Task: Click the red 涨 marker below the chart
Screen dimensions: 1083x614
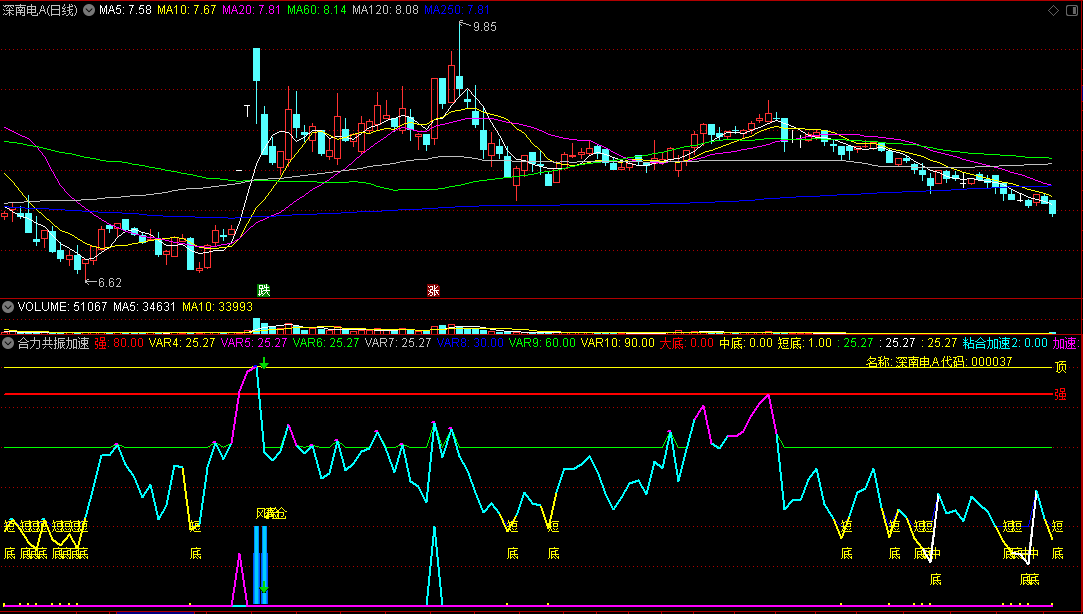Action: [x=433, y=291]
